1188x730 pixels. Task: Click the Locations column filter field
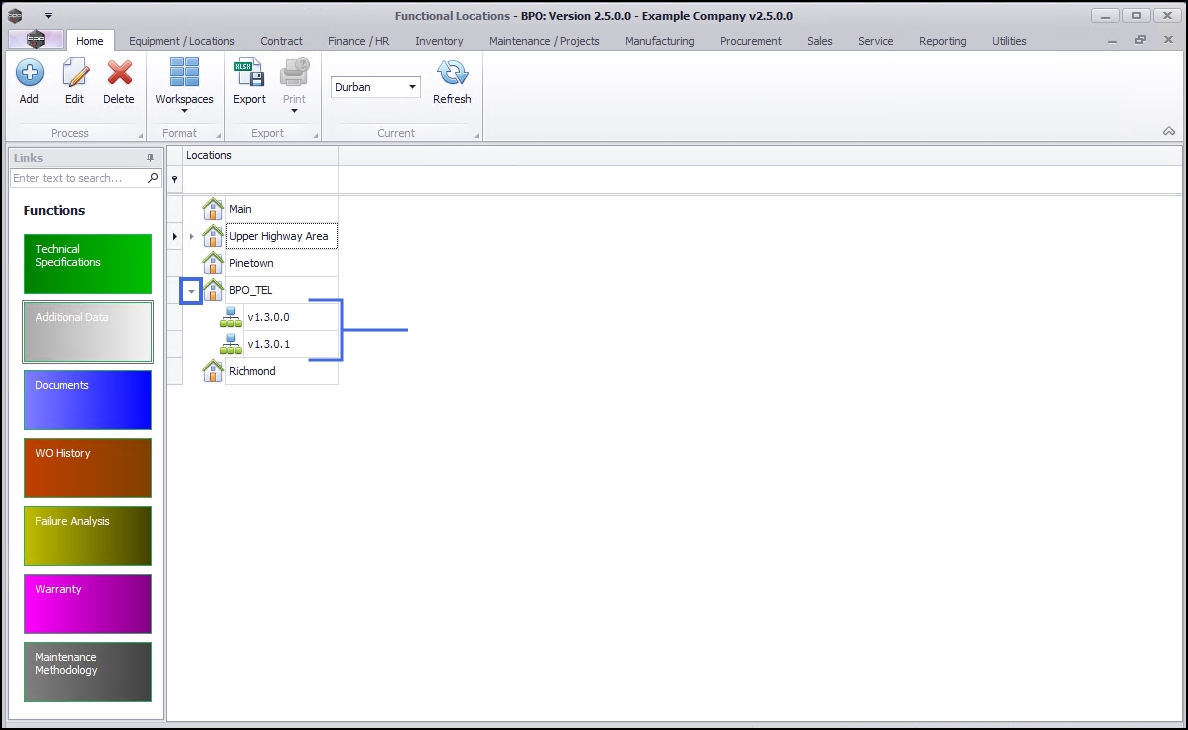coord(260,179)
